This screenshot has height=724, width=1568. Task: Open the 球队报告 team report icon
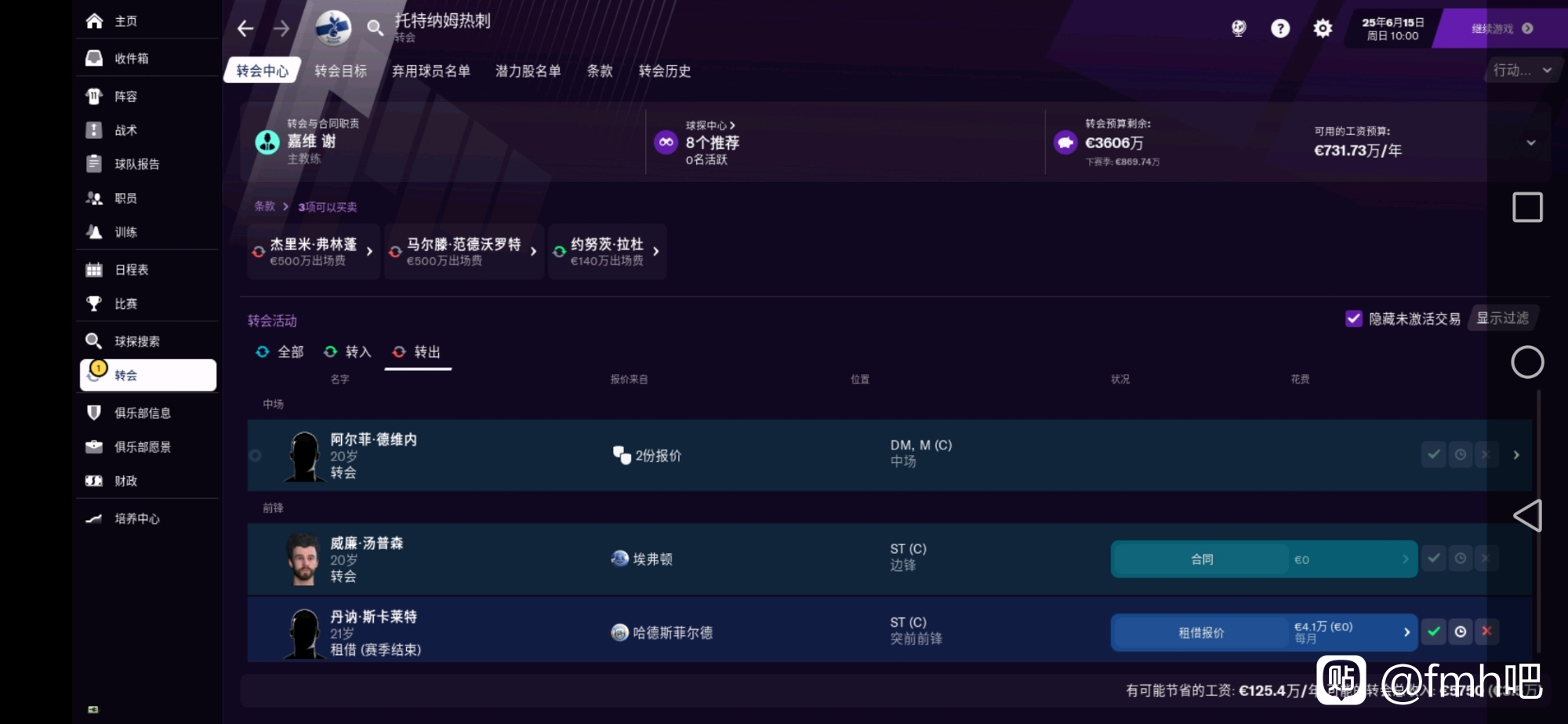click(x=94, y=164)
